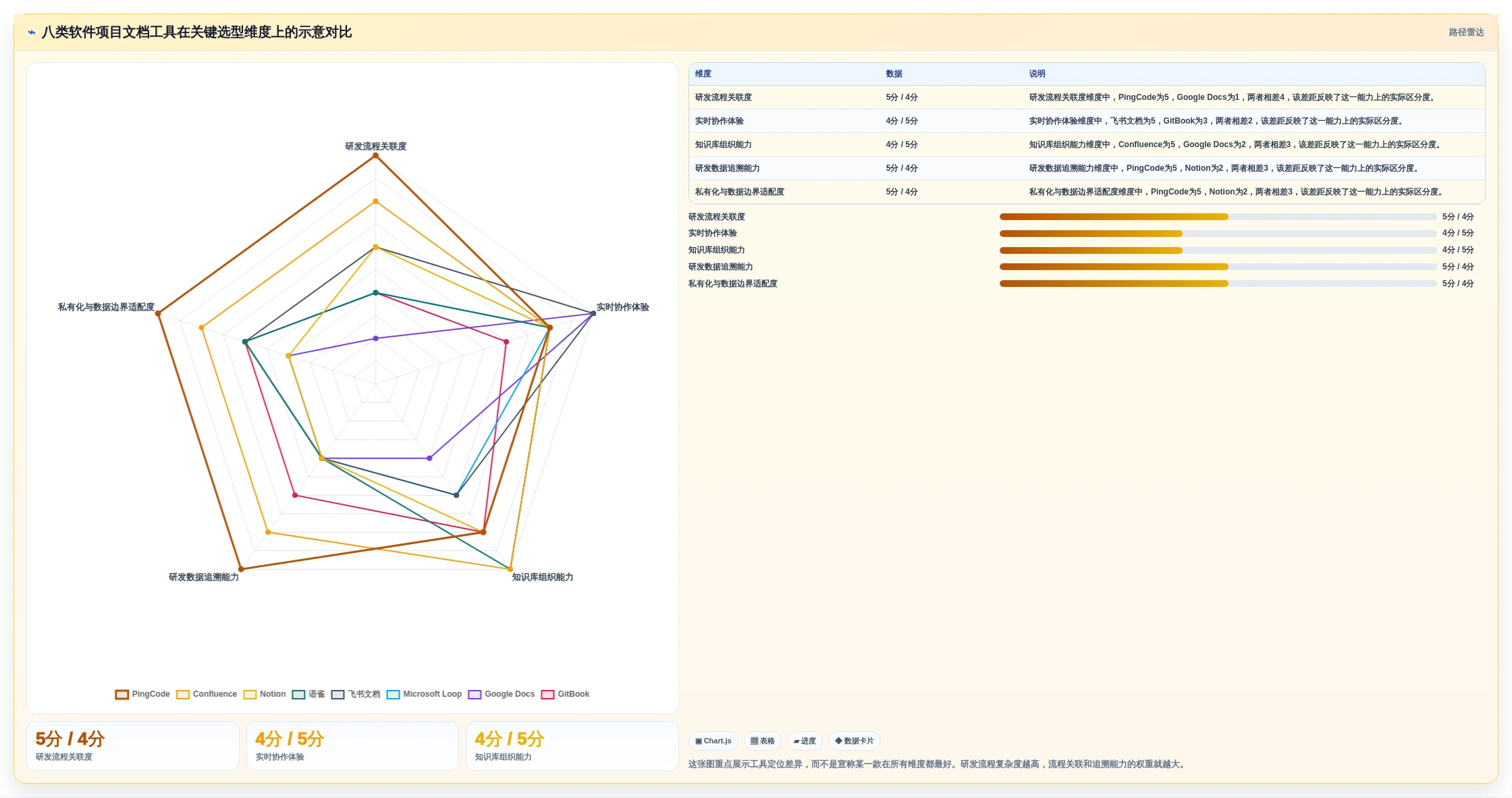Viewport: 1512px width, 798px height.
Task: Click the 研发数据追溯能力 radar axis label
Action: tap(204, 577)
